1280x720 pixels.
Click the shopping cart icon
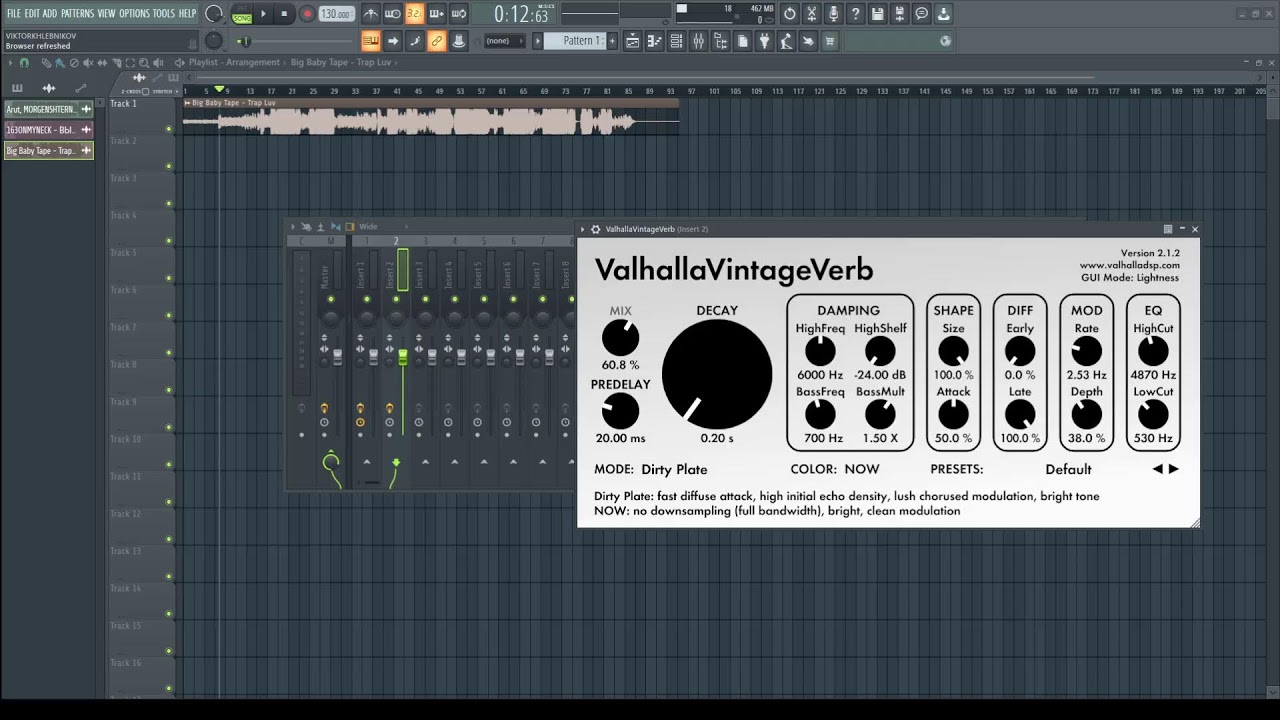coord(830,41)
